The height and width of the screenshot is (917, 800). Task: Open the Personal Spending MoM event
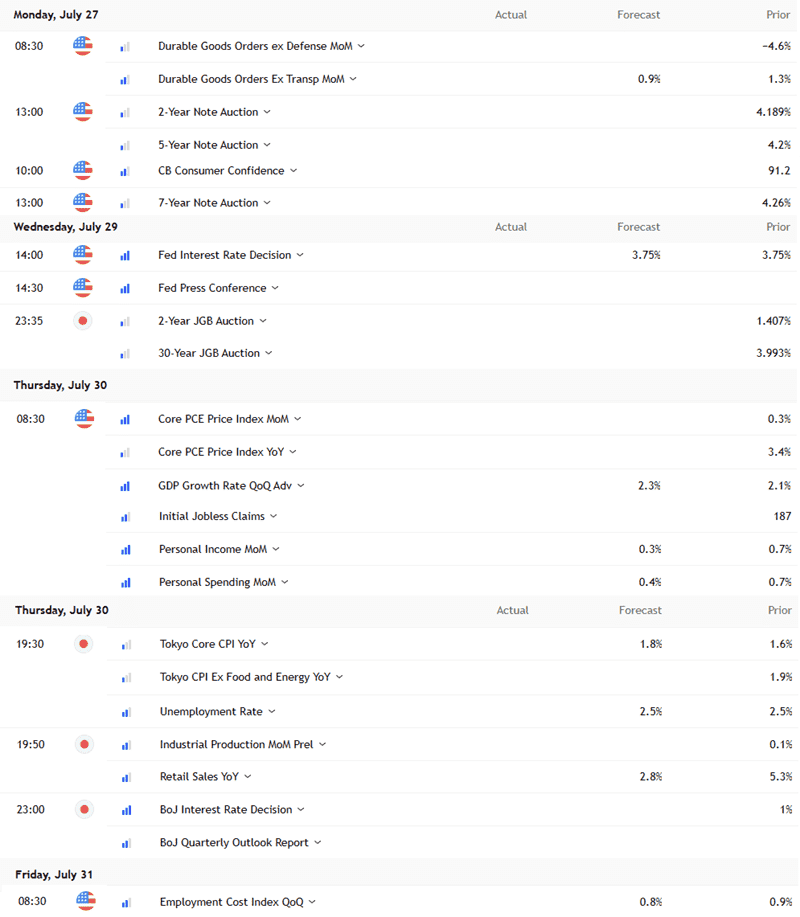217,582
